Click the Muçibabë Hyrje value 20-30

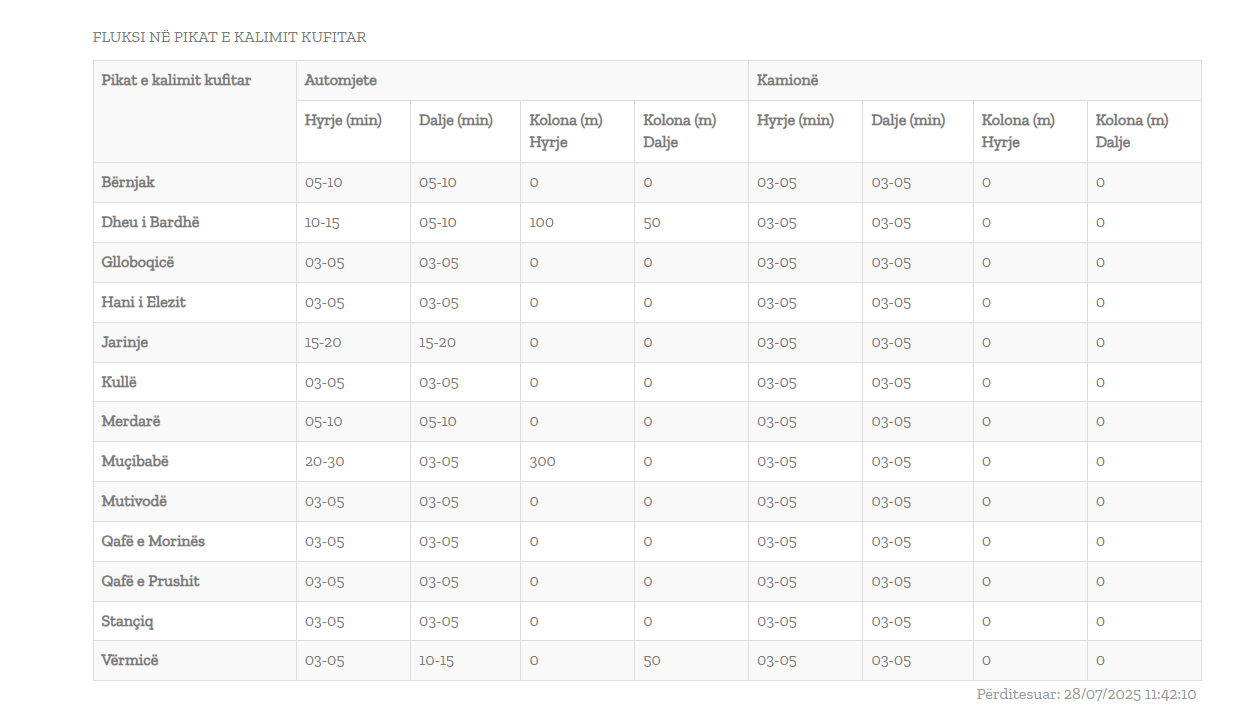[324, 461]
